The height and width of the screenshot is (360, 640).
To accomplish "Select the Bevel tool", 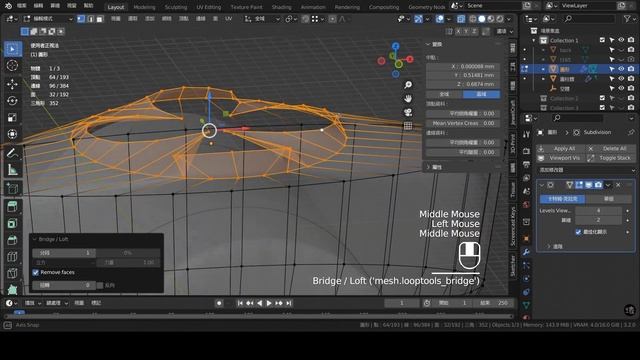I will point(12,240).
